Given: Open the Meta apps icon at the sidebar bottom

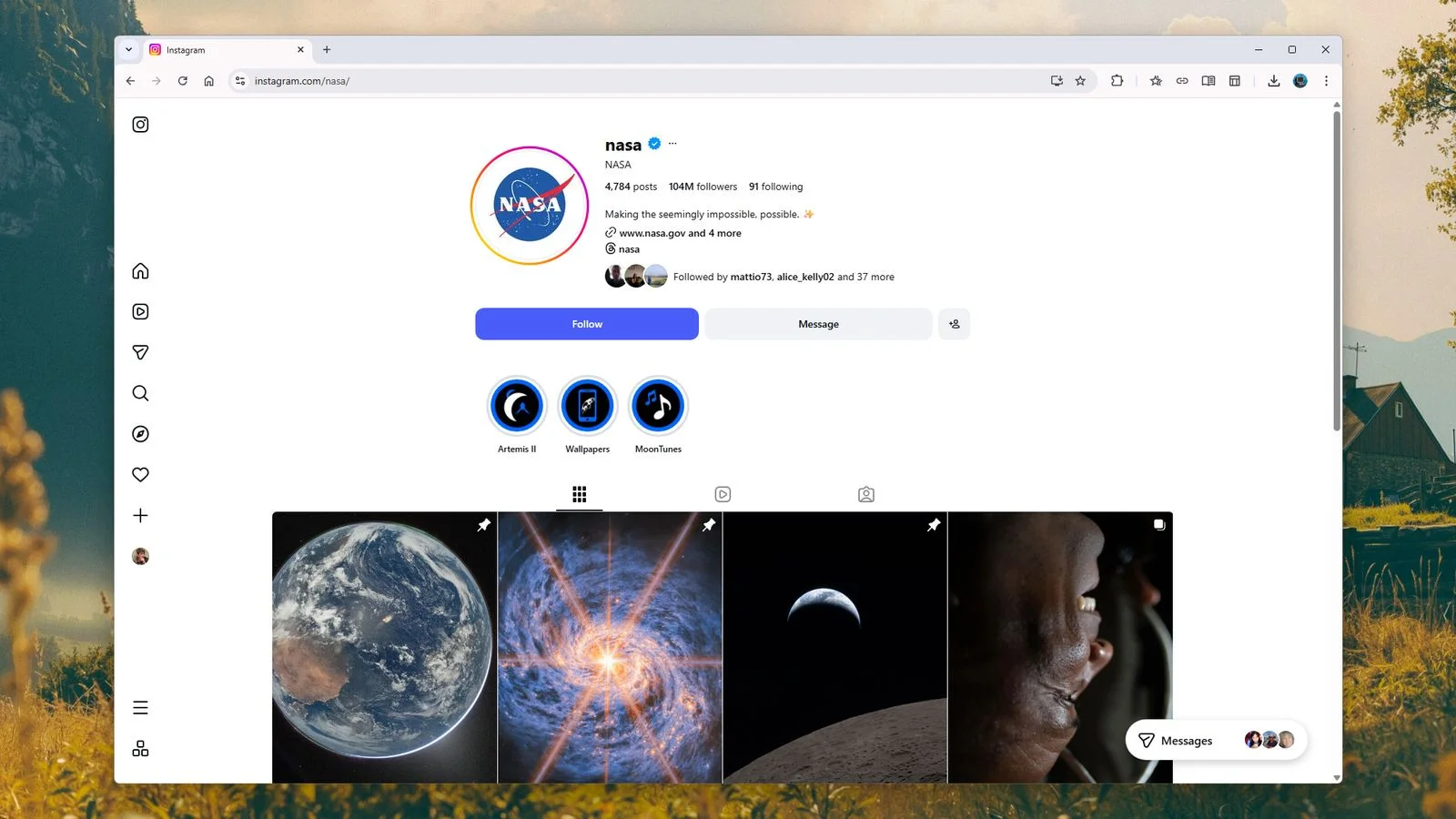Looking at the screenshot, I should coord(140,748).
